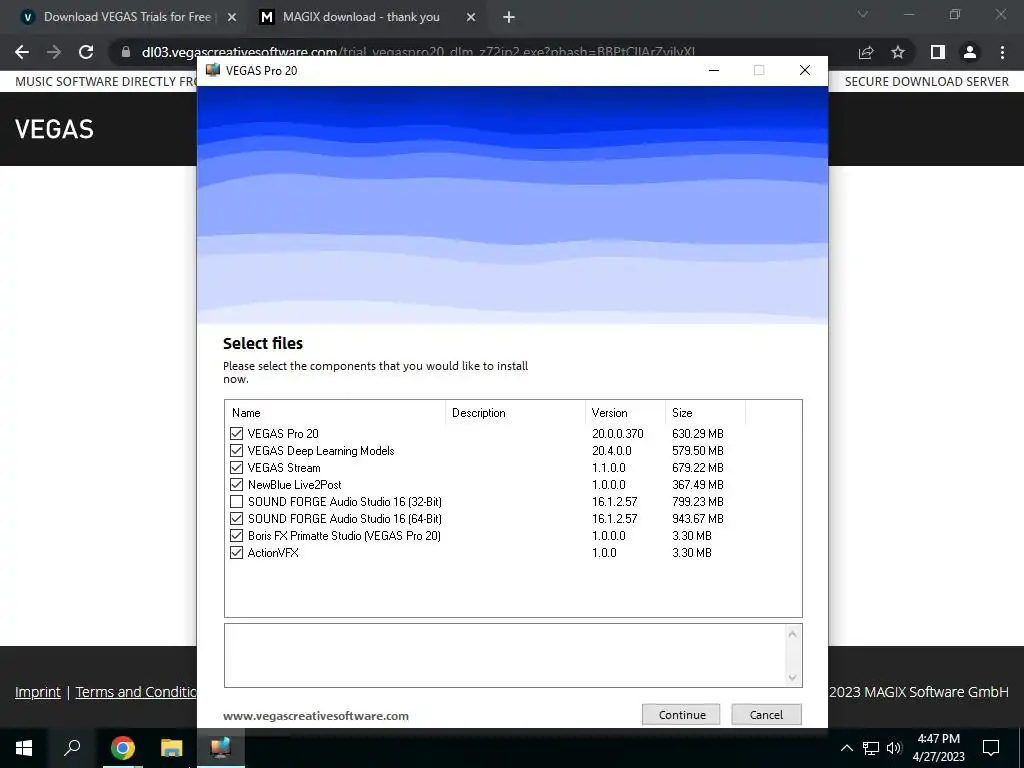This screenshot has height=768, width=1024.
Task: Open Chrome profile icon
Action: pos(970,52)
